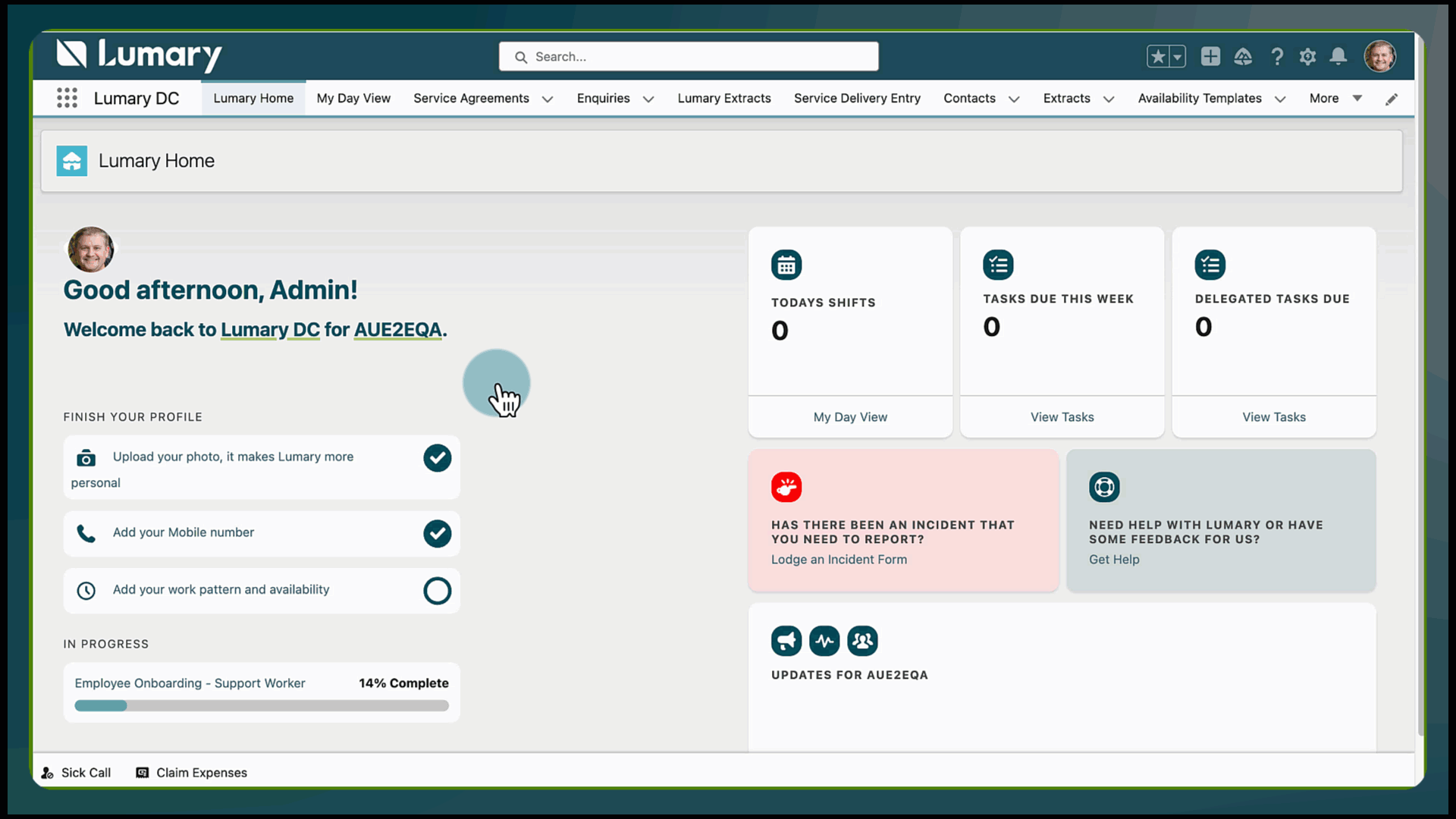
Task: Expand the Service Agreements dropdown chevron
Action: tap(548, 99)
